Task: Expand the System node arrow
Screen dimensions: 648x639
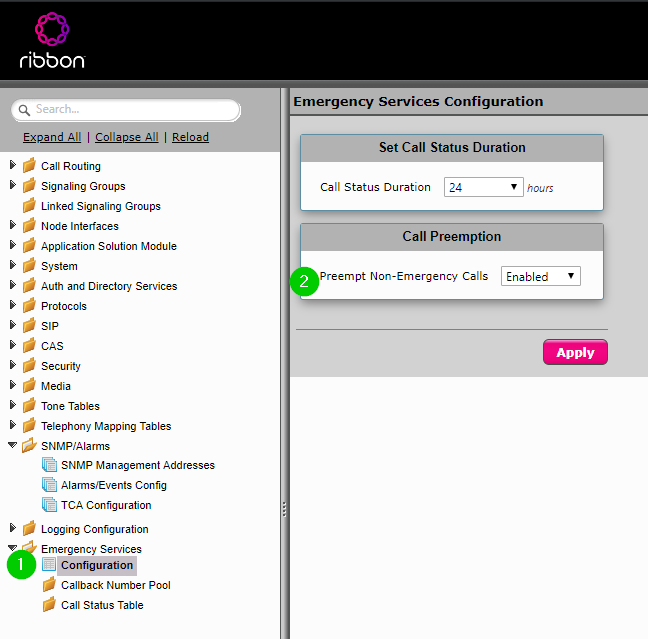Action: pyautogui.click(x=12, y=265)
